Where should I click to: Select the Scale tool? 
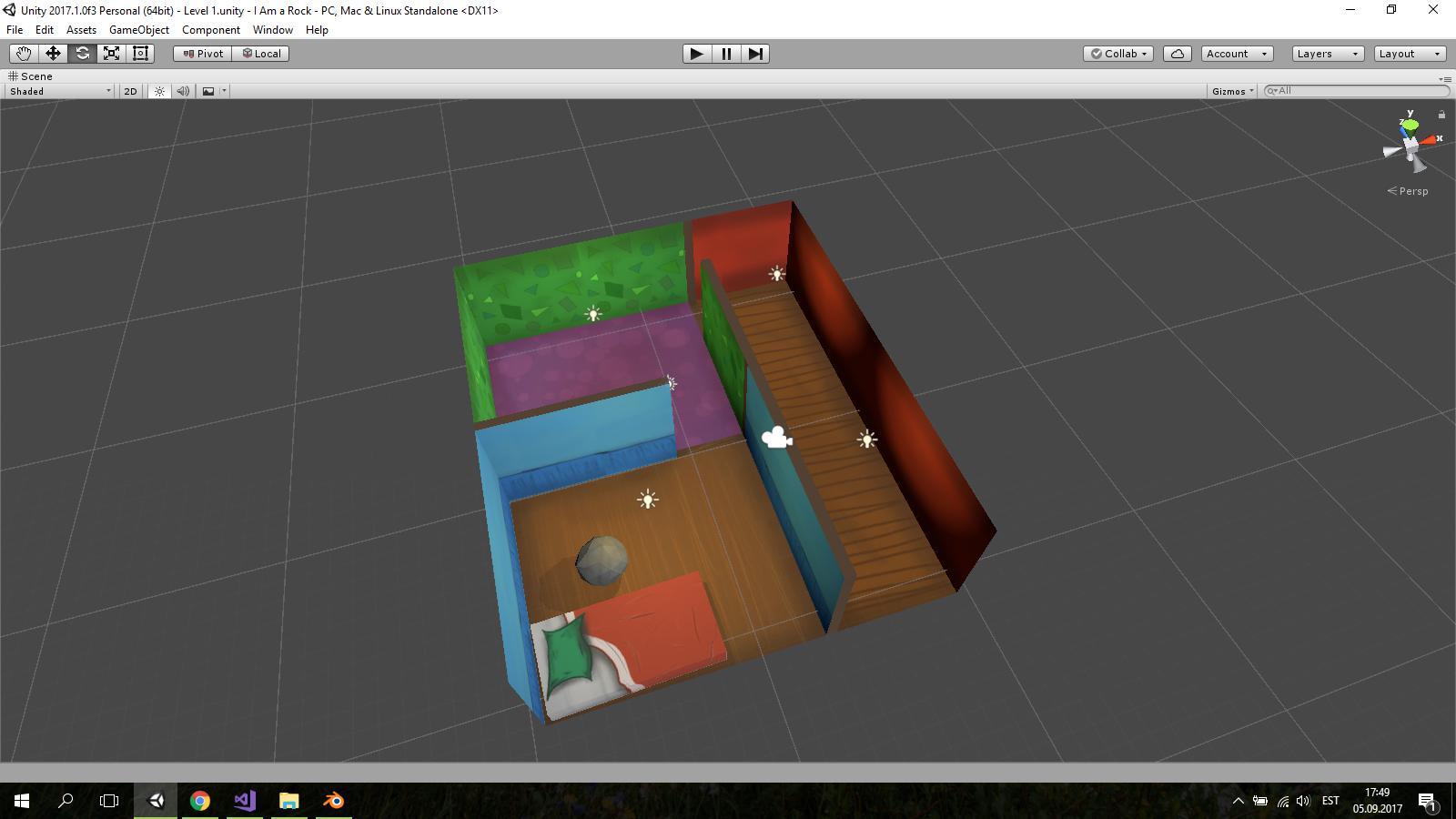click(x=111, y=54)
